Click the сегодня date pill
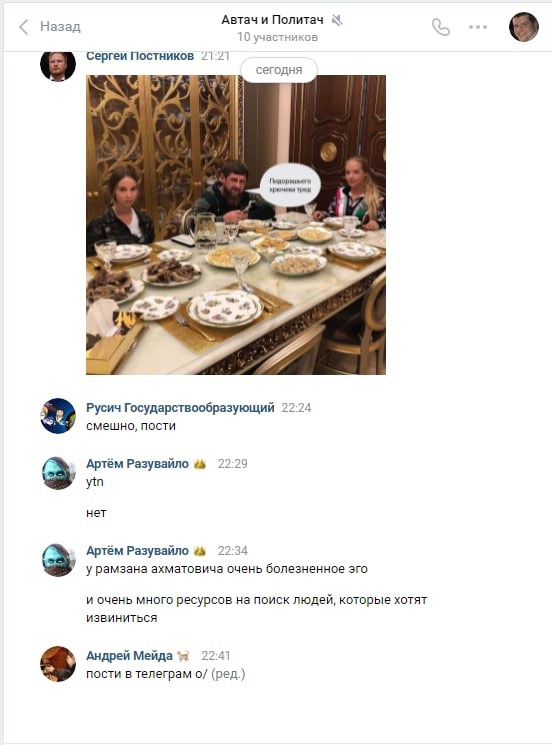The width and height of the screenshot is (552, 745). [x=279, y=70]
